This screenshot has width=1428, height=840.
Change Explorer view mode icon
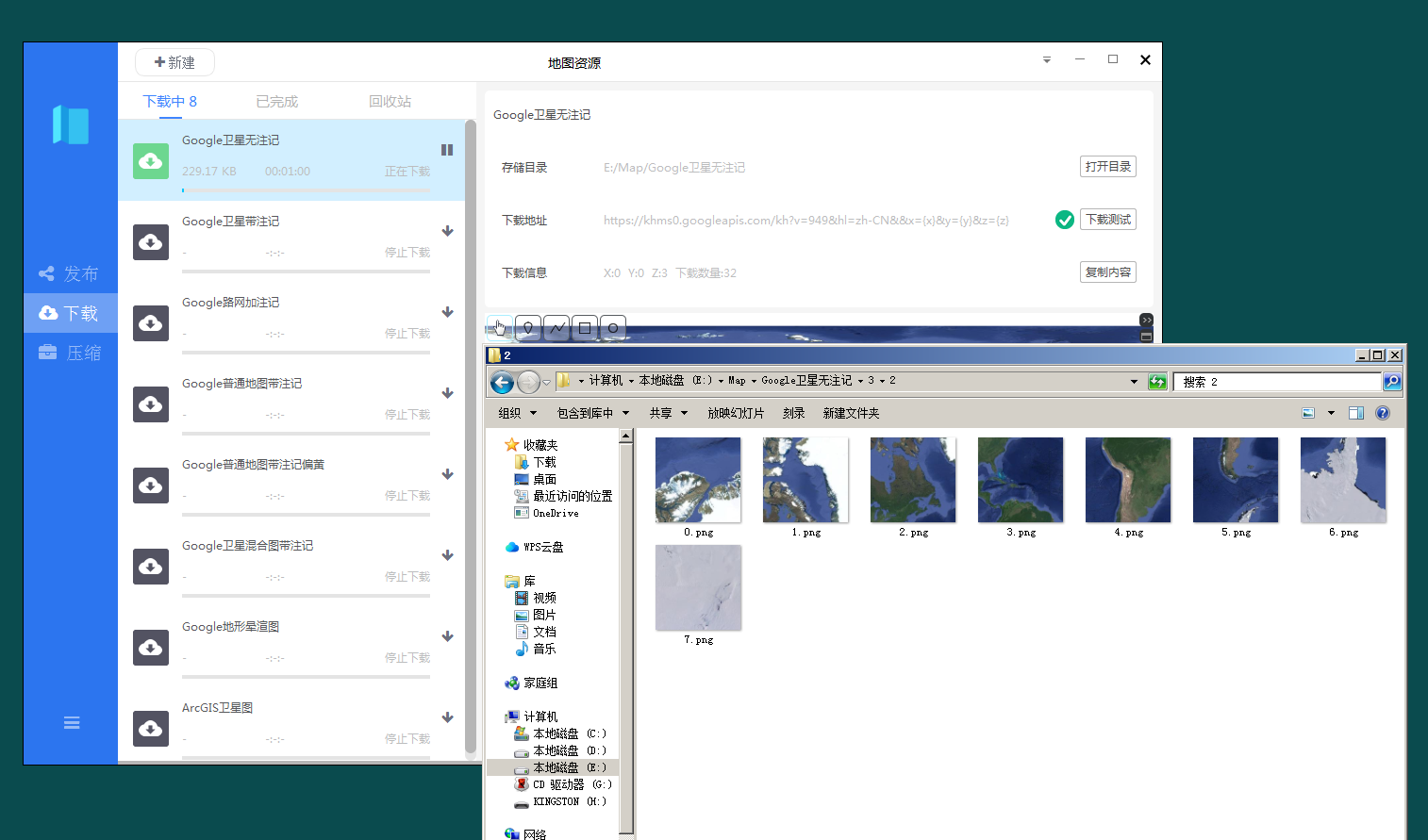pos(1308,413)
